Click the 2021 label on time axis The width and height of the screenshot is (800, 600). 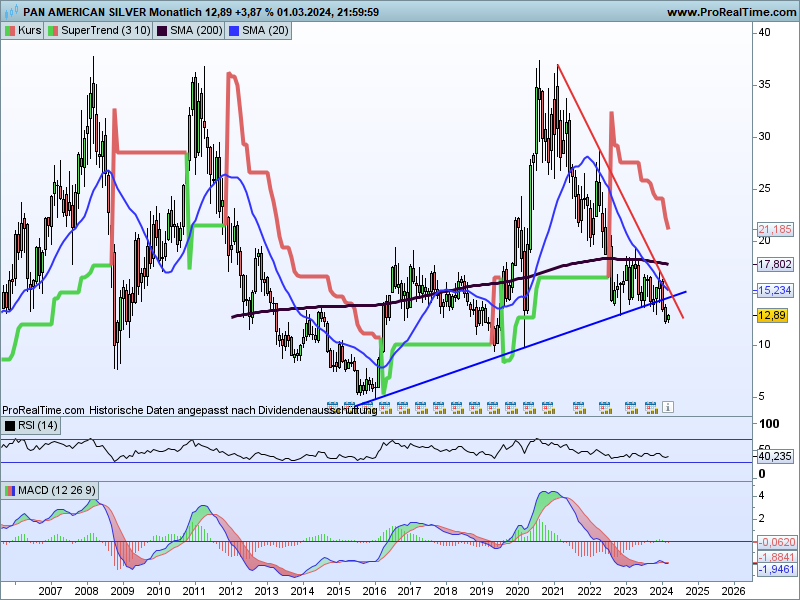point(553,591)
